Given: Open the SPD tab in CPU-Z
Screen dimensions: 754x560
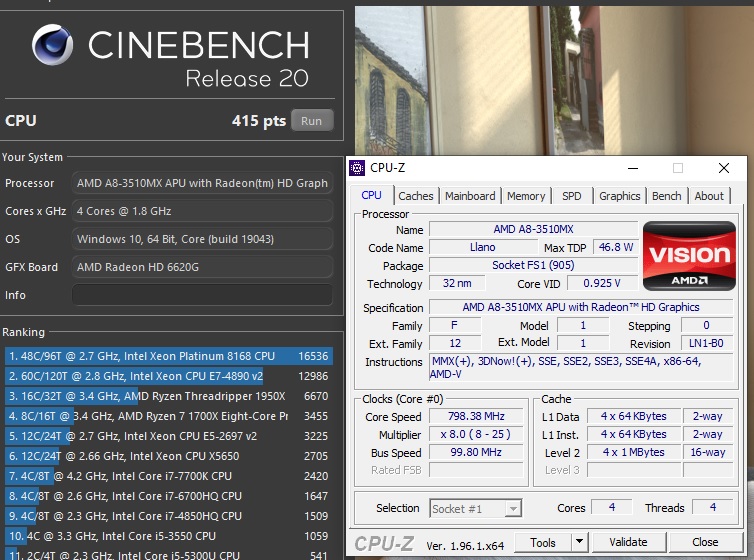Looking at the screenshot, I should (572, 196).
